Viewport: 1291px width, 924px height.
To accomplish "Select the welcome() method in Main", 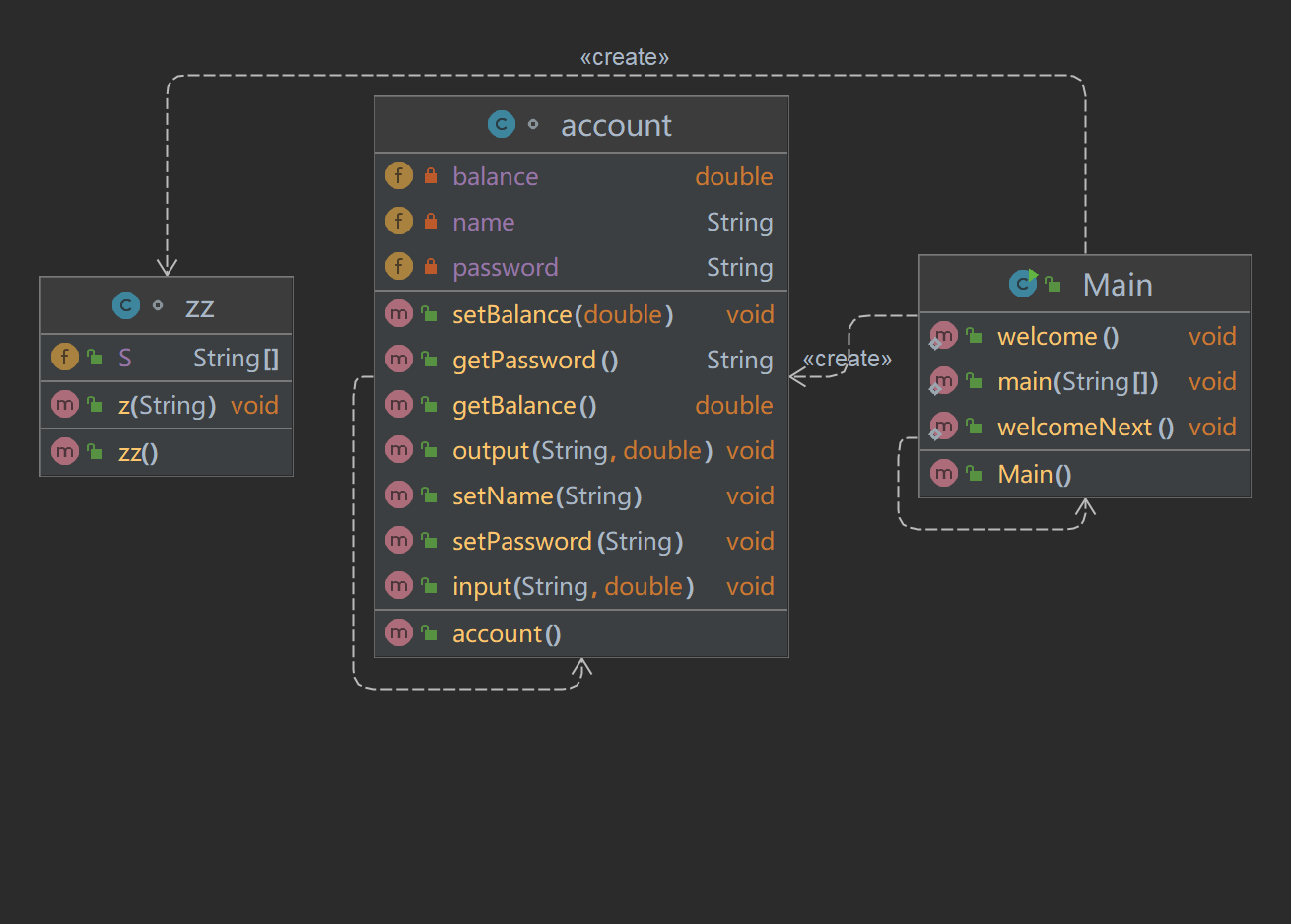I will (1057, 336).
